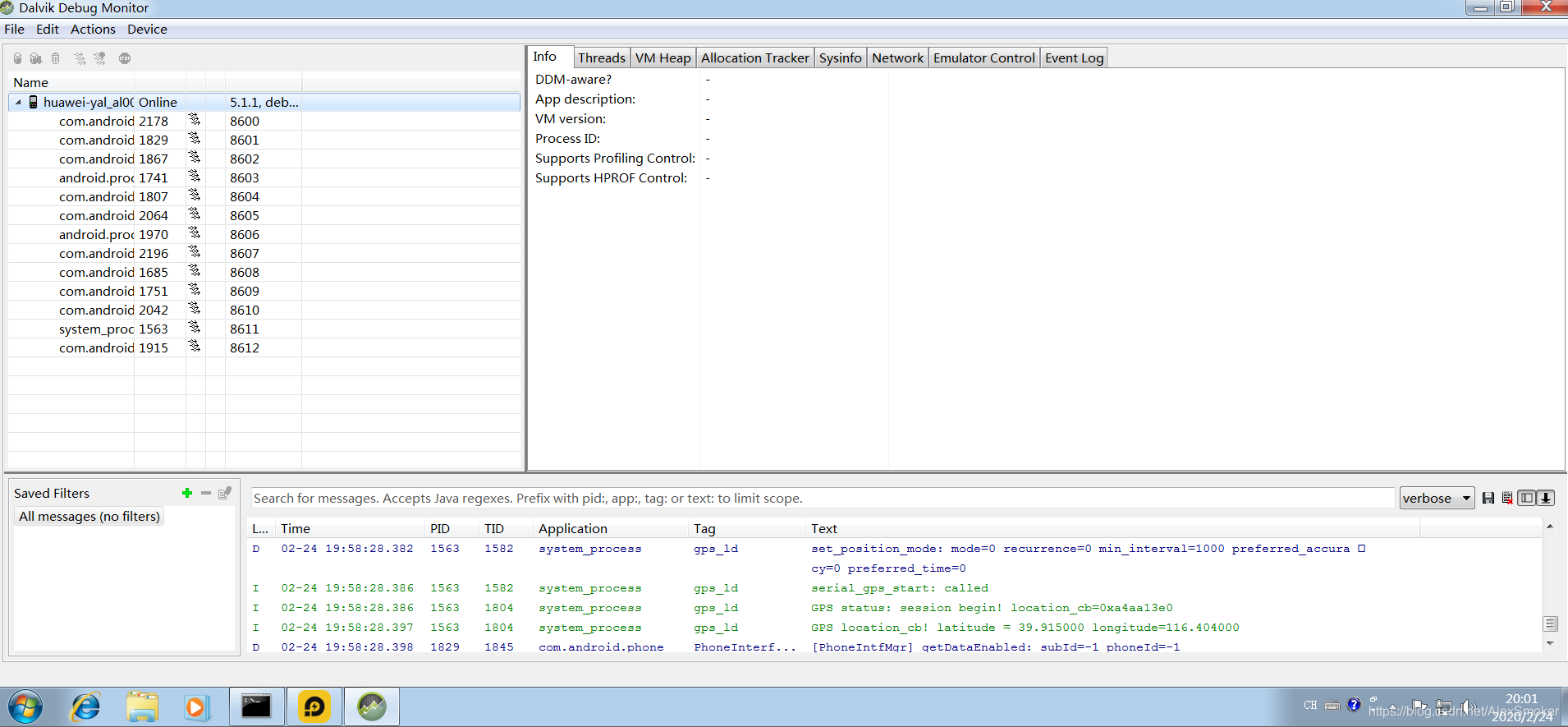Click the Update Threads toolbar icon

(80, 58)
